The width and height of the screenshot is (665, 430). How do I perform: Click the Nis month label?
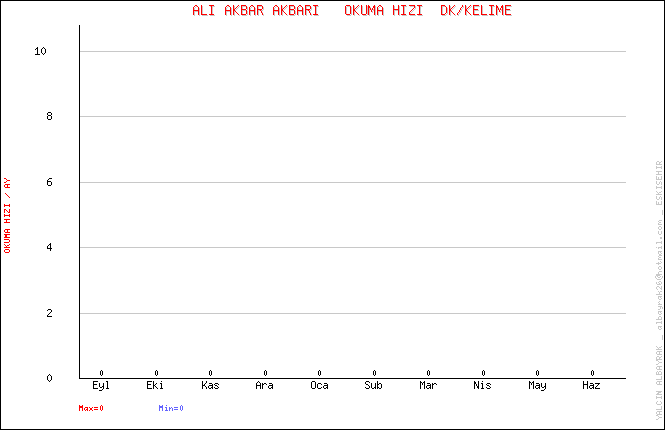tap(483, 386)
